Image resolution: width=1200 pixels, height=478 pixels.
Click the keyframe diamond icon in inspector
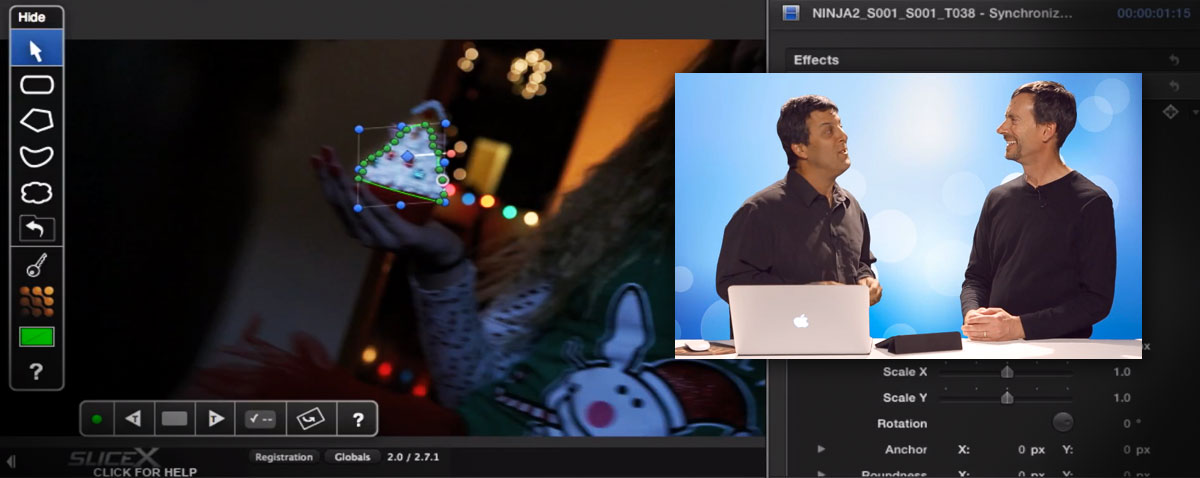(x=1169, y=113)
